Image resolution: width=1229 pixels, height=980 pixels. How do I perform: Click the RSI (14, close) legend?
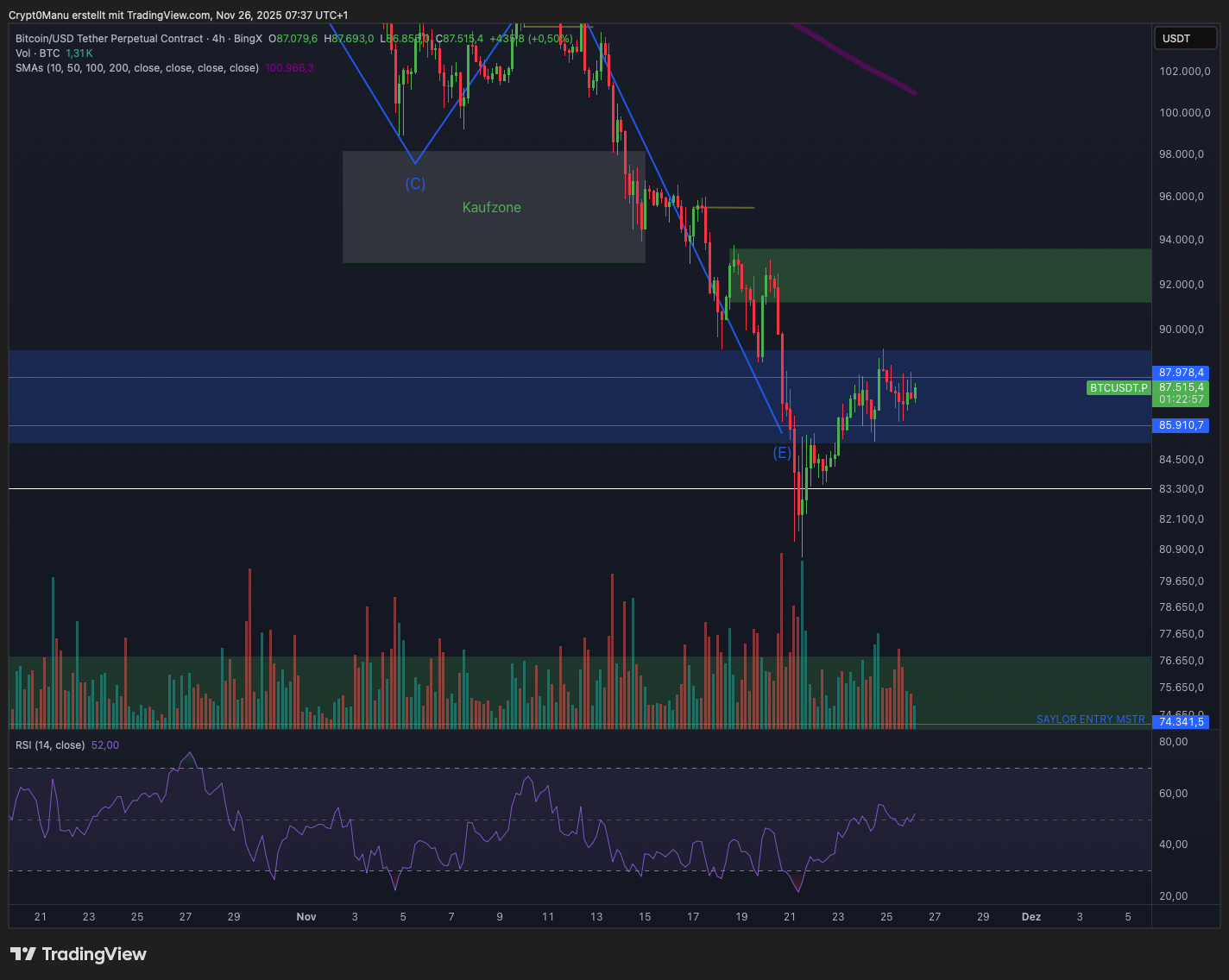click(50, 745)
